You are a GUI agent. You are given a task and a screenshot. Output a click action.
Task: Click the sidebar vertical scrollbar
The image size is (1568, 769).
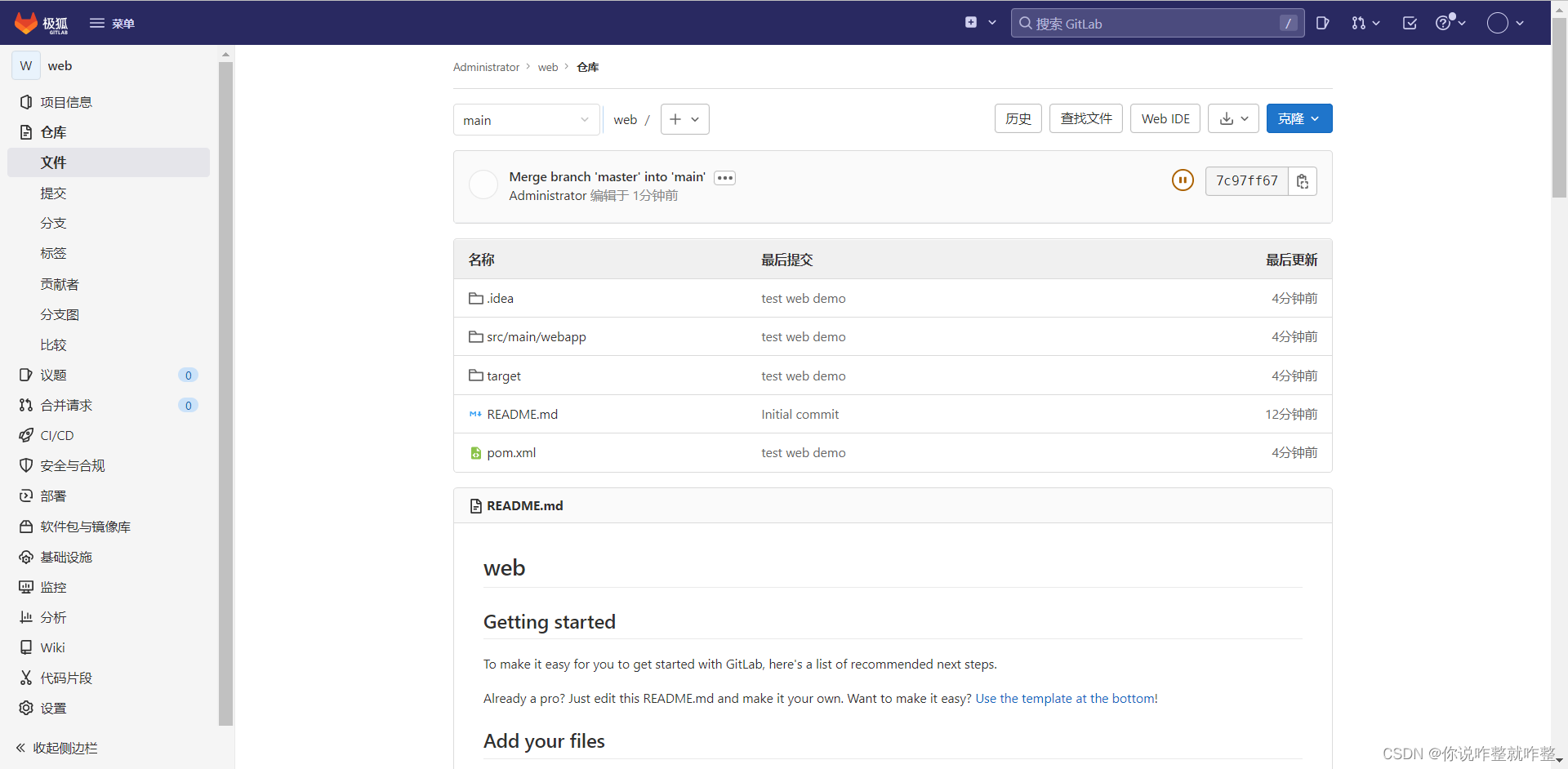(226, 393)
